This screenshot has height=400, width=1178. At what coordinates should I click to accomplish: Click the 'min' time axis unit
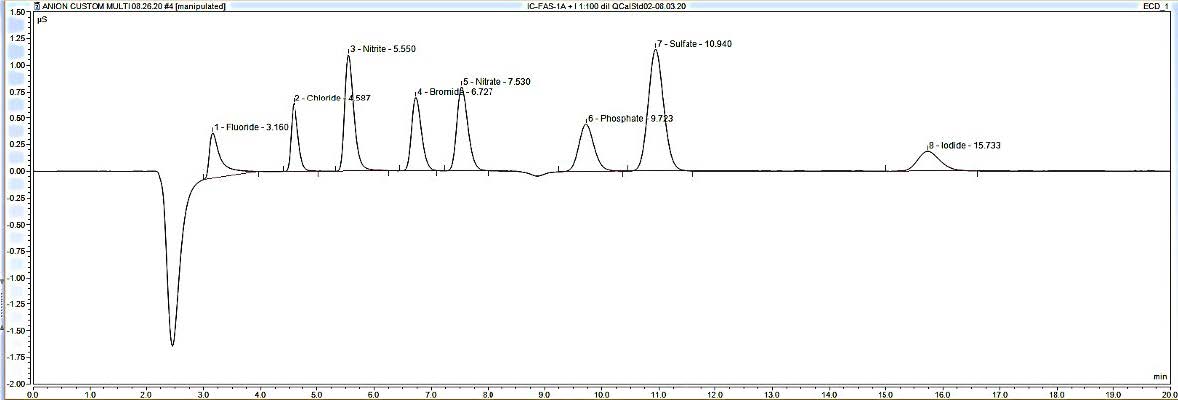pos(1161,376)
